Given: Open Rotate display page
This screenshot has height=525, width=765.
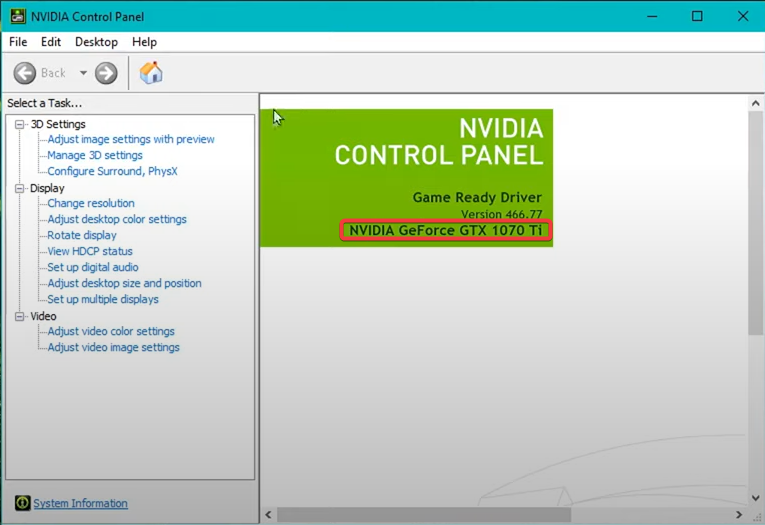Looking at the screenshot, I should (x=82, y=235).
